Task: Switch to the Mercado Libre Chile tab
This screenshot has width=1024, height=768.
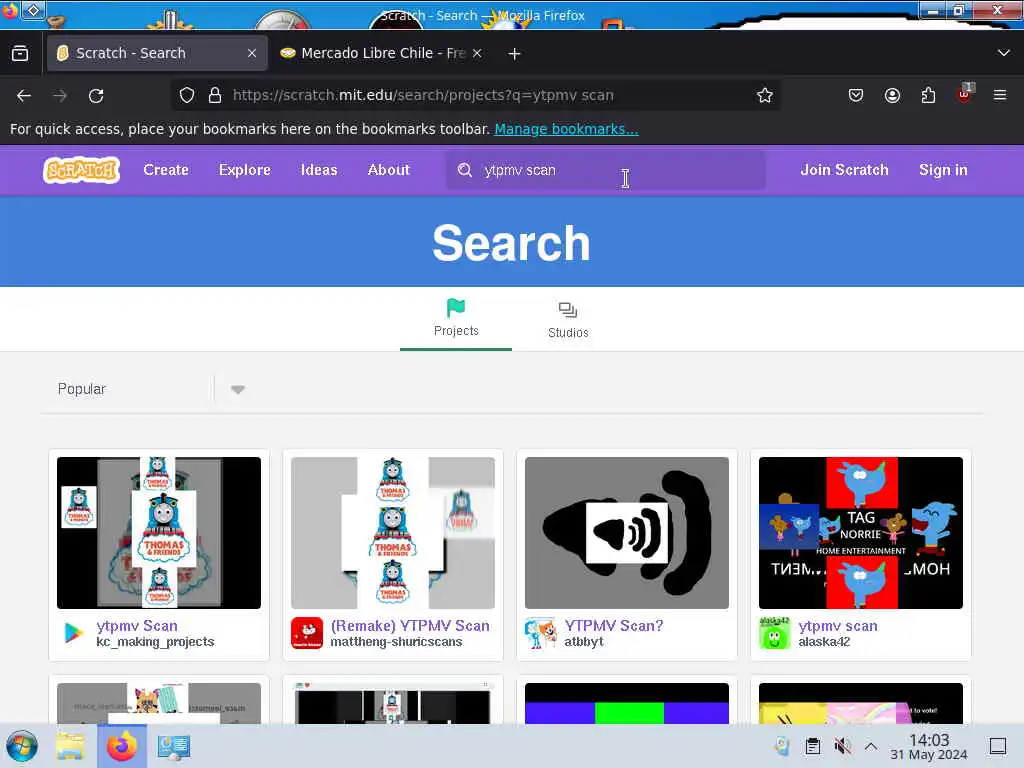Action: click(381, 54)
